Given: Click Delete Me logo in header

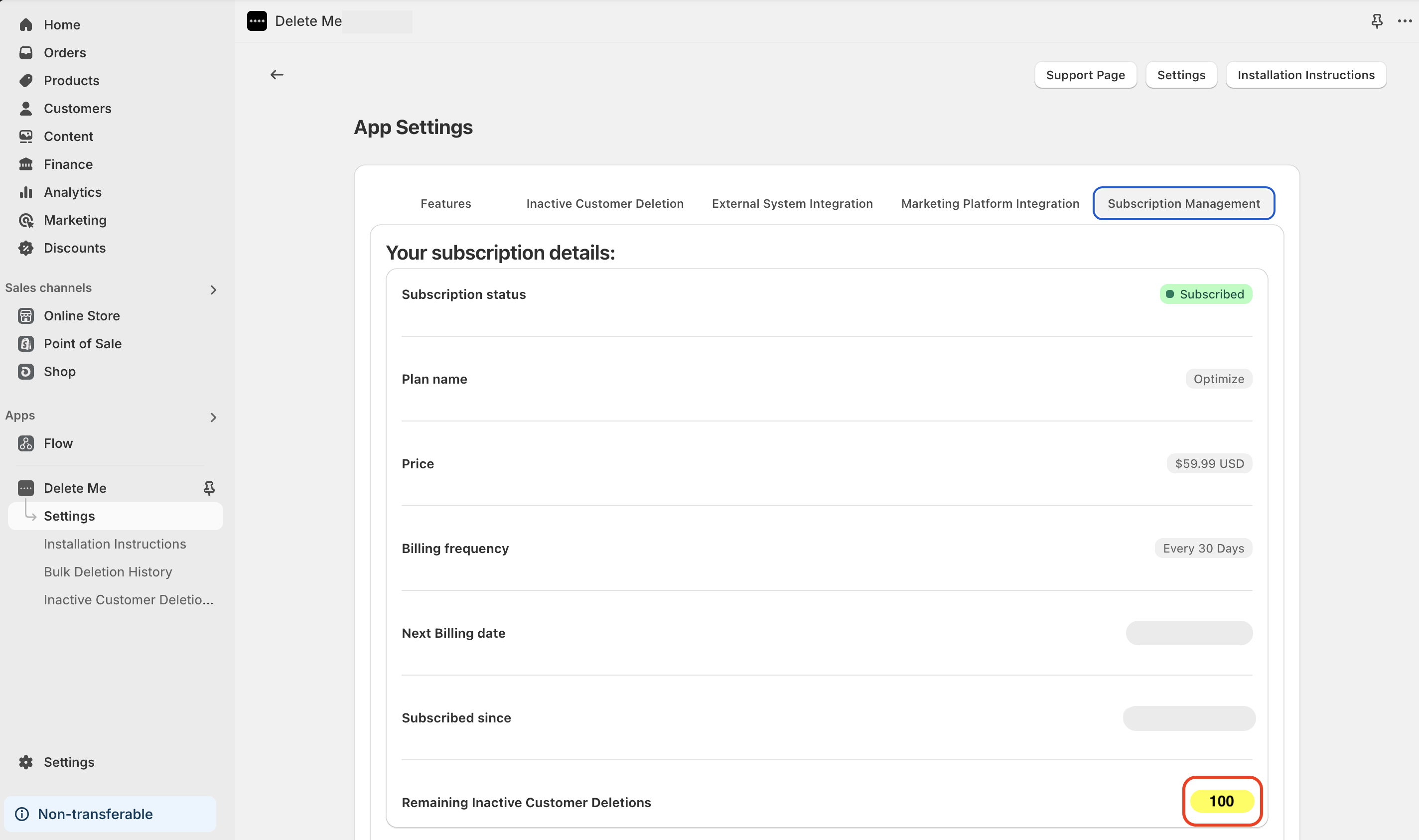Looking at the screenshot, I should [x=257, y=21].
